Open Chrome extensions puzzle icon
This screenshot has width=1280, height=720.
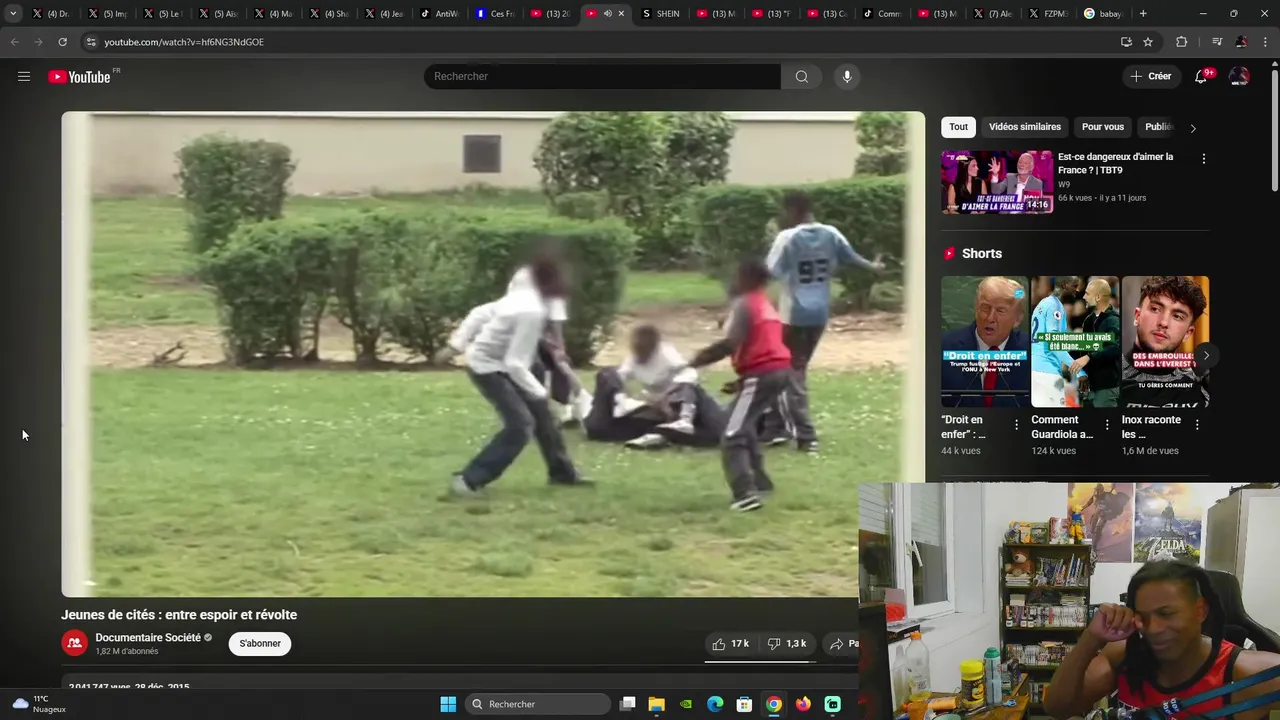(x=1181, y=42)
